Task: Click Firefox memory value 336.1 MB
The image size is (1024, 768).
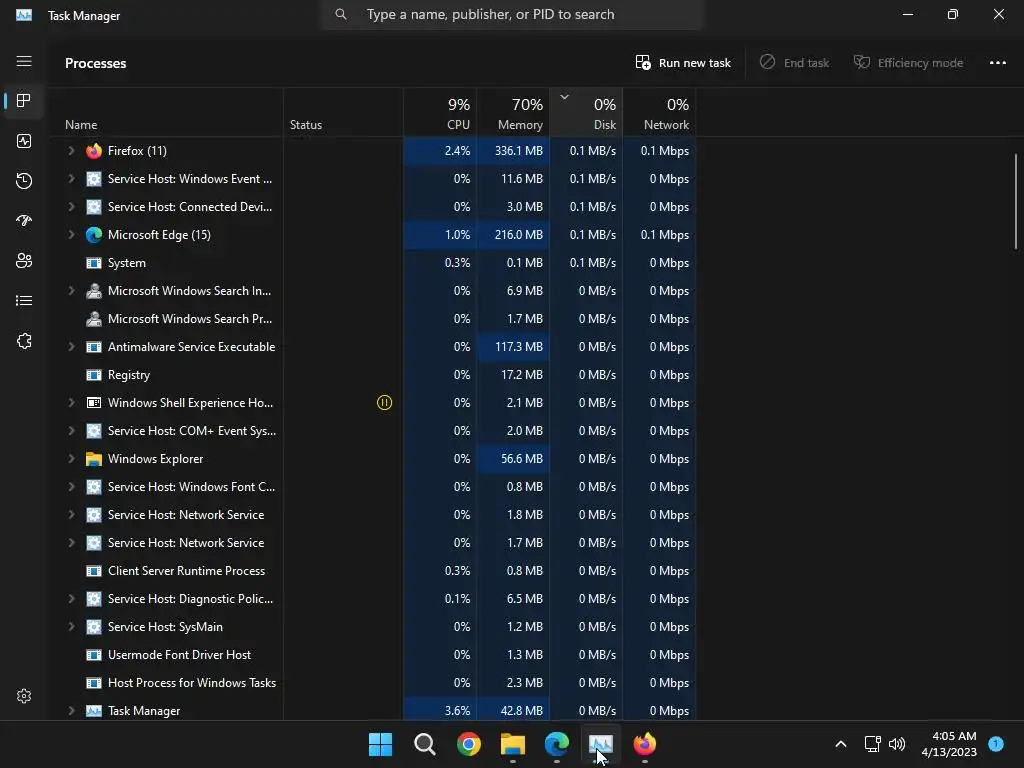Action: click(519, 151)
